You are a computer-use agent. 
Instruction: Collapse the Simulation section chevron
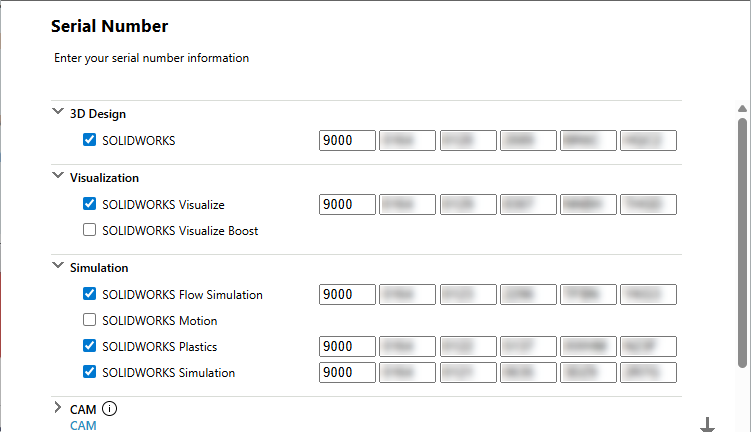tap(58, 265)
